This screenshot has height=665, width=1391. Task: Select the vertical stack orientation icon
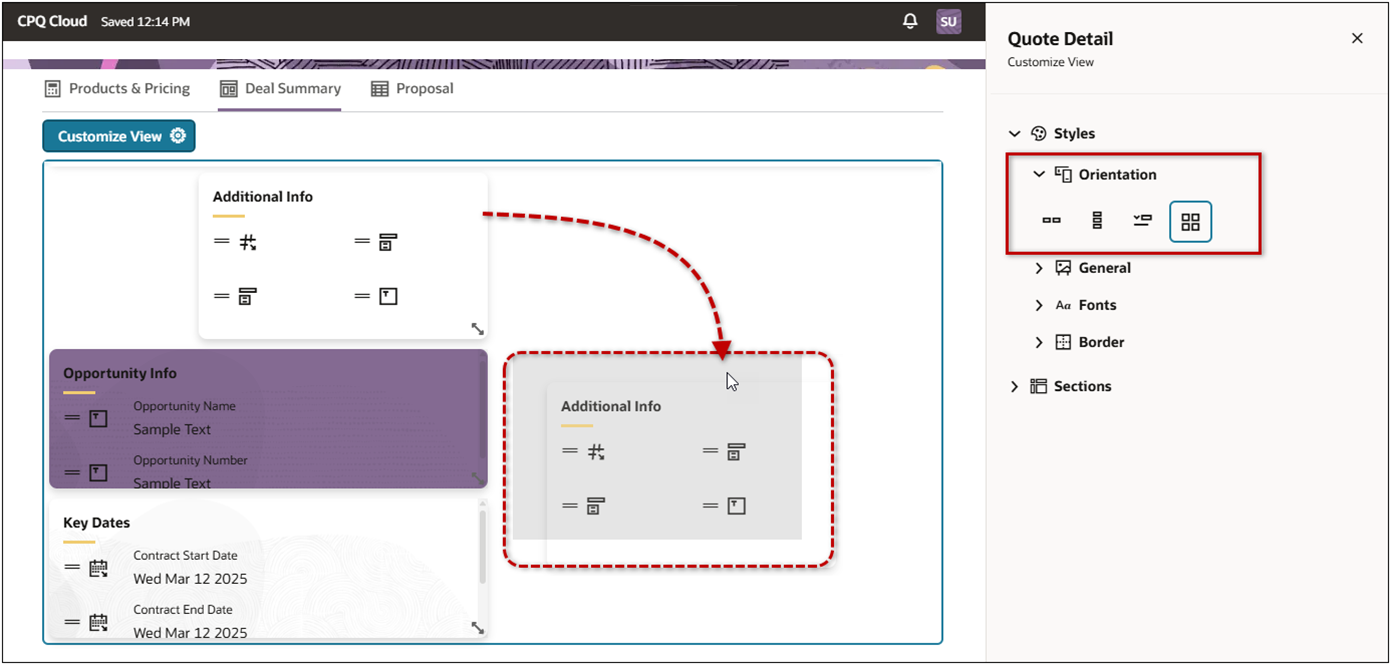1097,221
